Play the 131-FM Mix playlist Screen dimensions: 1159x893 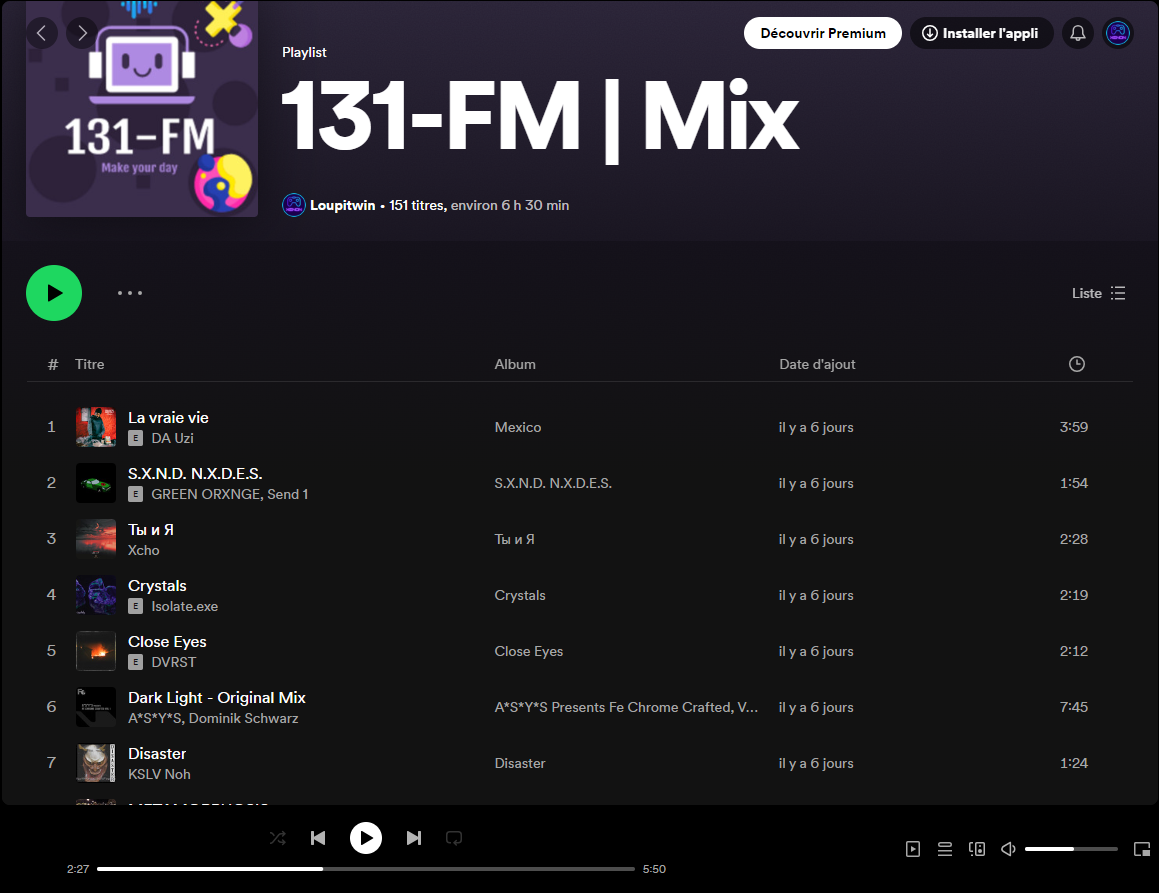coord(54,293)
